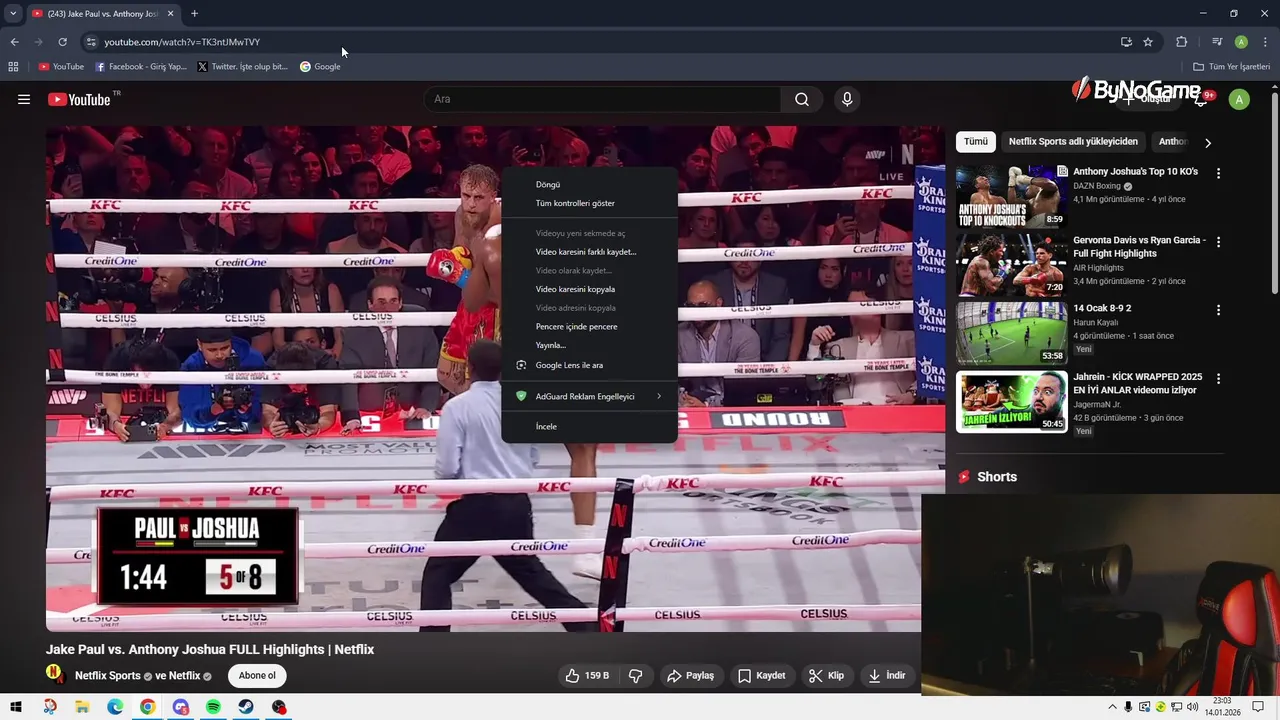The width and height of the screenshot is (1280, 720).
Task: Reload the YouTube page
Action: tap(62, 42)
